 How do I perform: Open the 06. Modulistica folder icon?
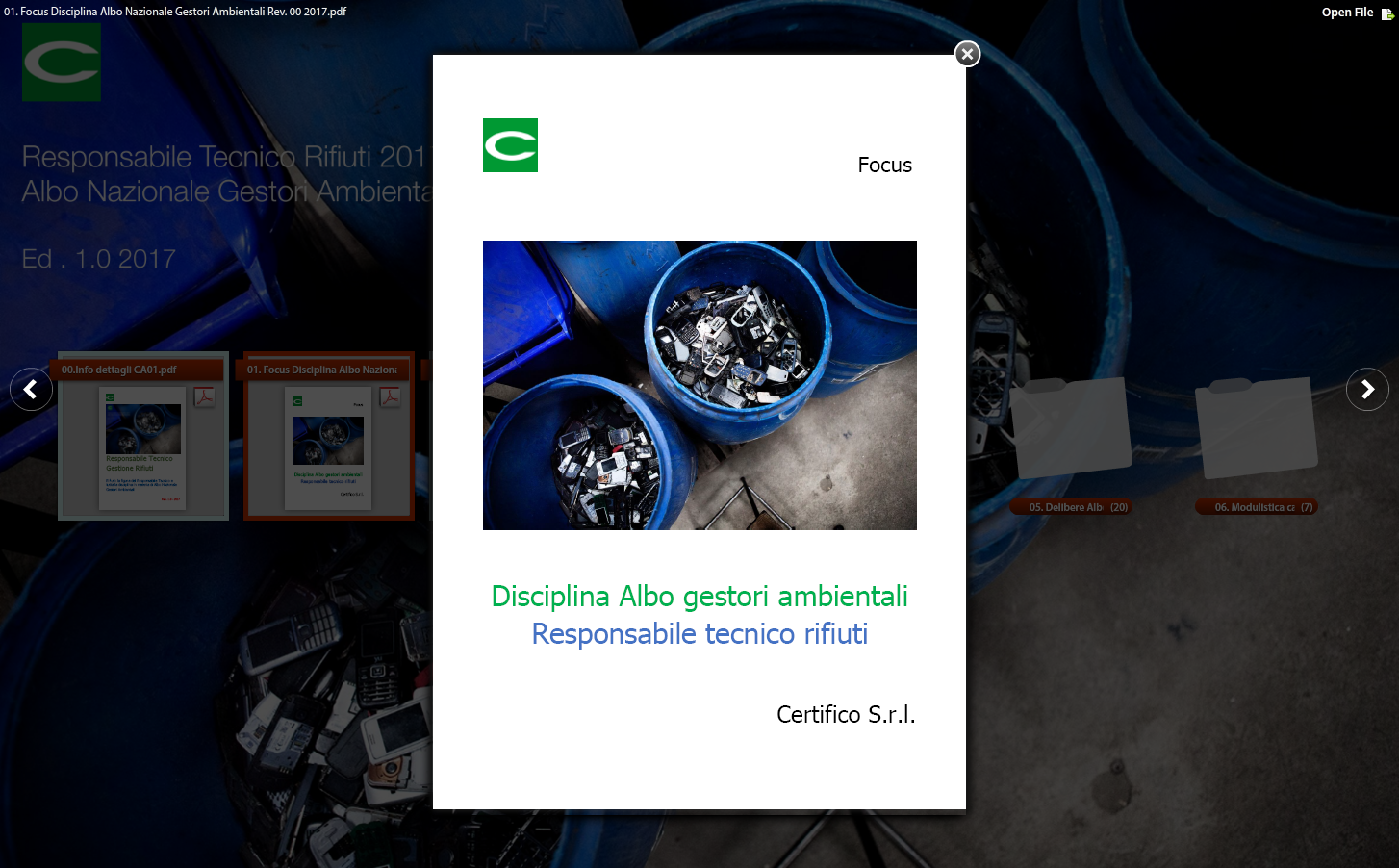[x=1255, y=429]
